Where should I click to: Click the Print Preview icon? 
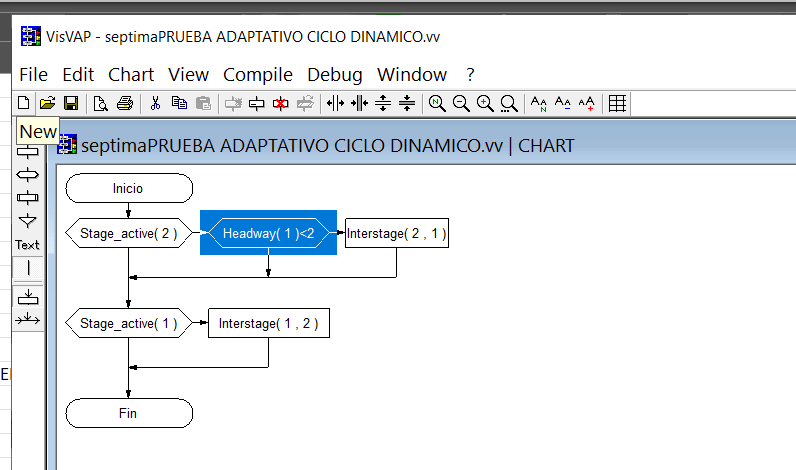100,103
